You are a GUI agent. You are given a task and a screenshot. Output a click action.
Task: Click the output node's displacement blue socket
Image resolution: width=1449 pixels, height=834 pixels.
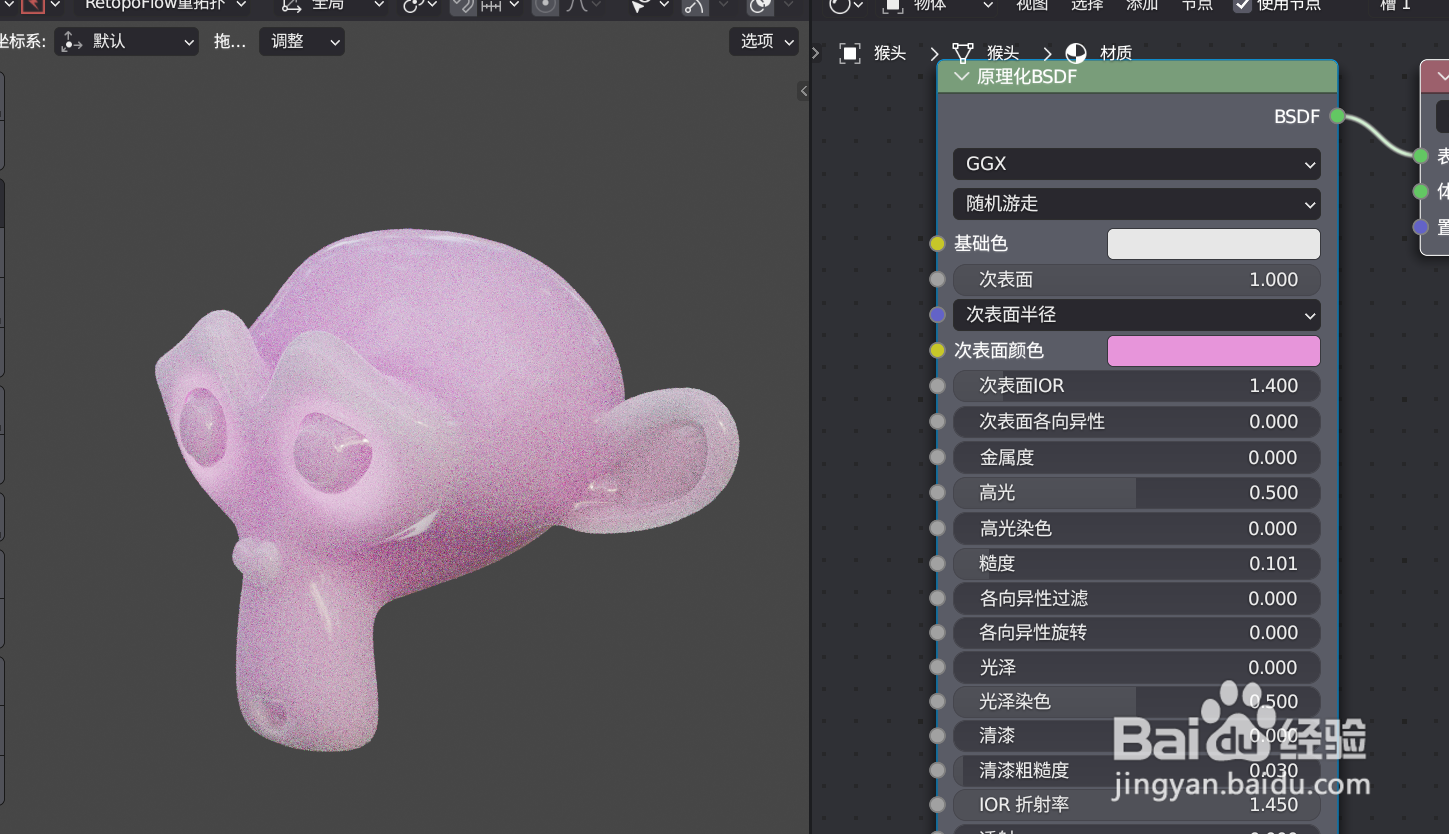[1421, 228]
